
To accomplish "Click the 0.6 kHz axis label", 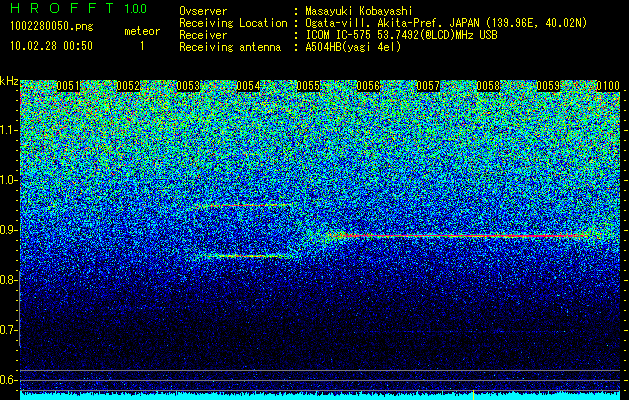I will pos(8,380).
